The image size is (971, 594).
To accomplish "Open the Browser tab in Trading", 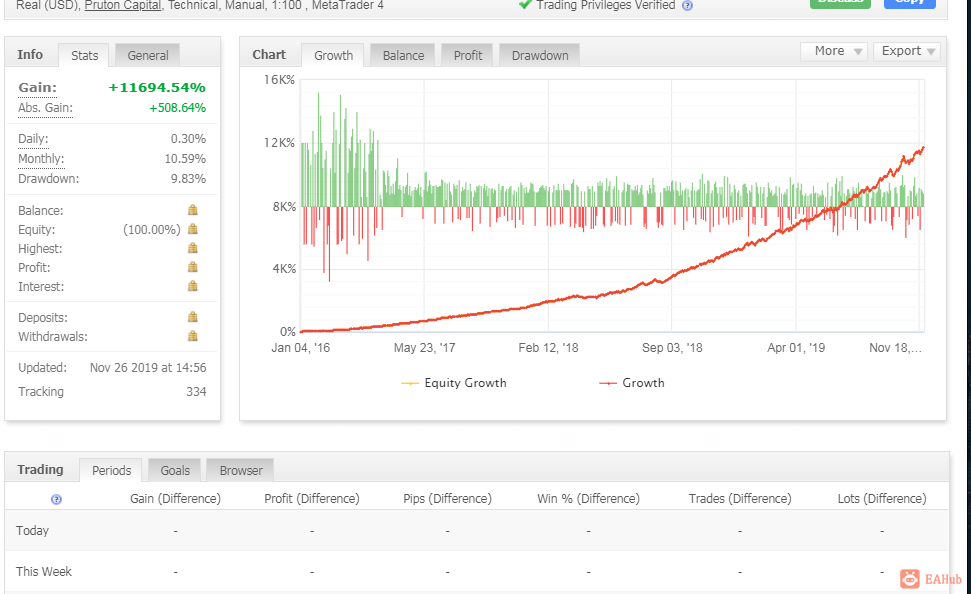I will point(240,470).
